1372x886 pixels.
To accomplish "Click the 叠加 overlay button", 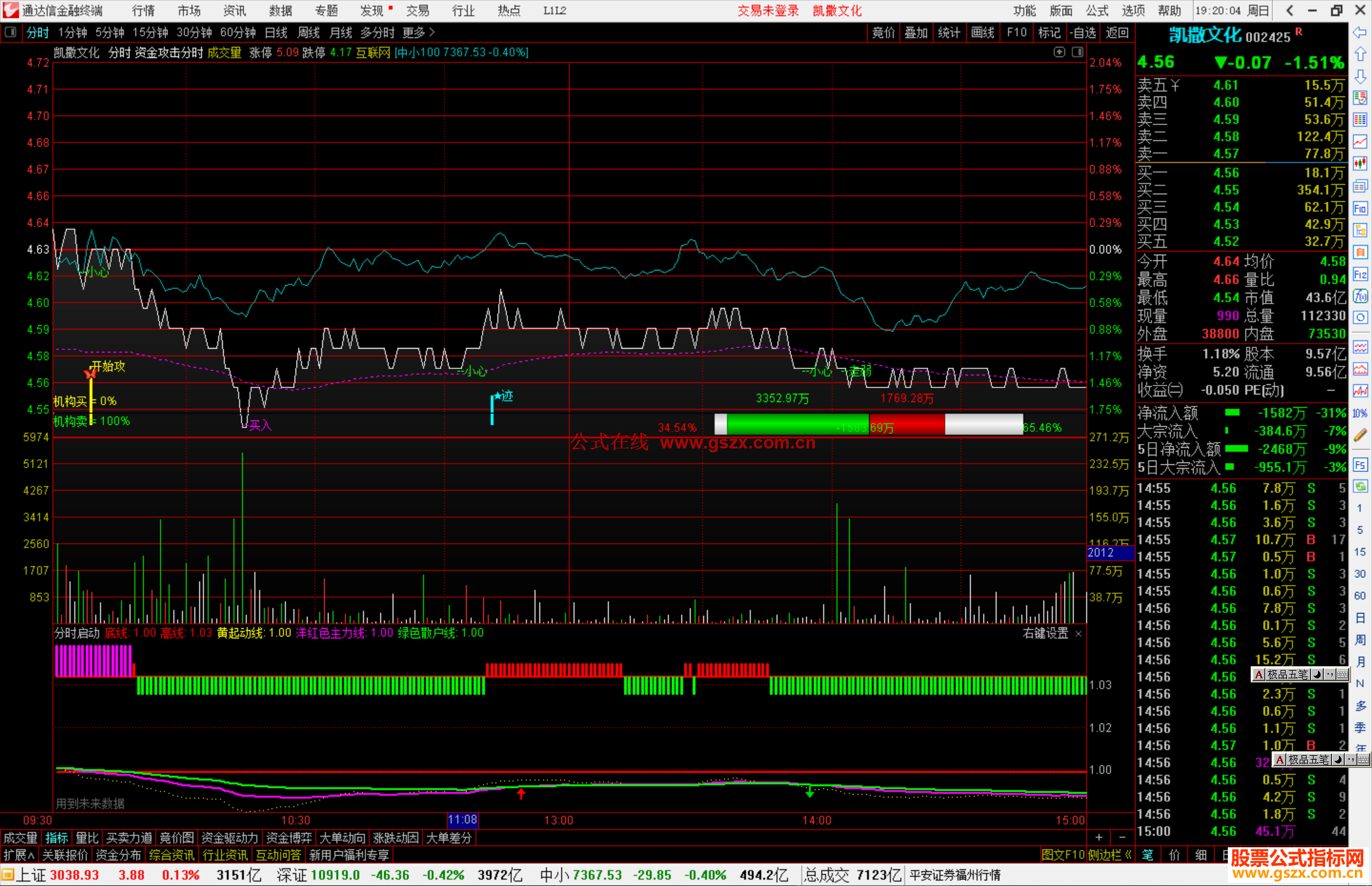I will coord(916,32).
